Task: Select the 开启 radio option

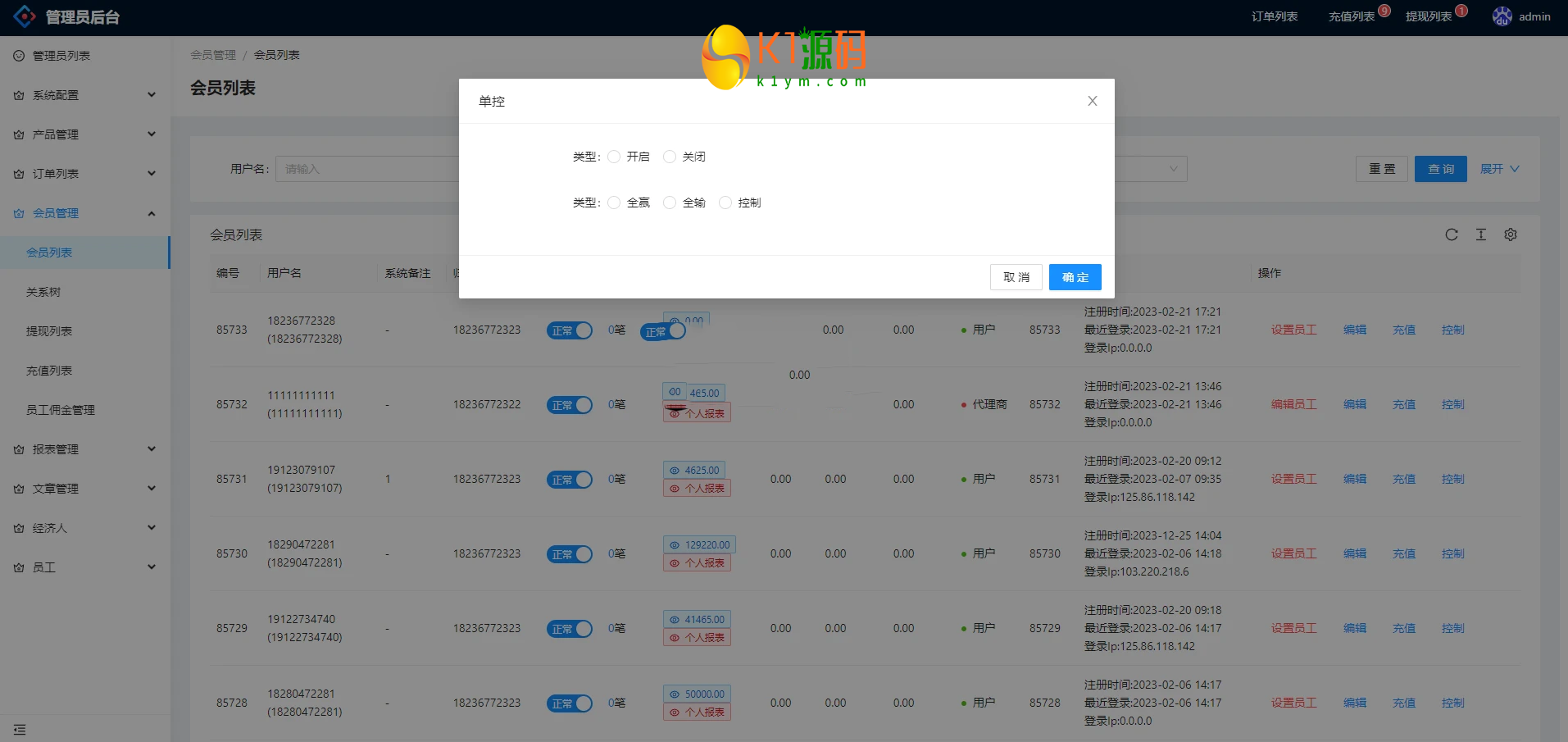Action: [614, 157]
